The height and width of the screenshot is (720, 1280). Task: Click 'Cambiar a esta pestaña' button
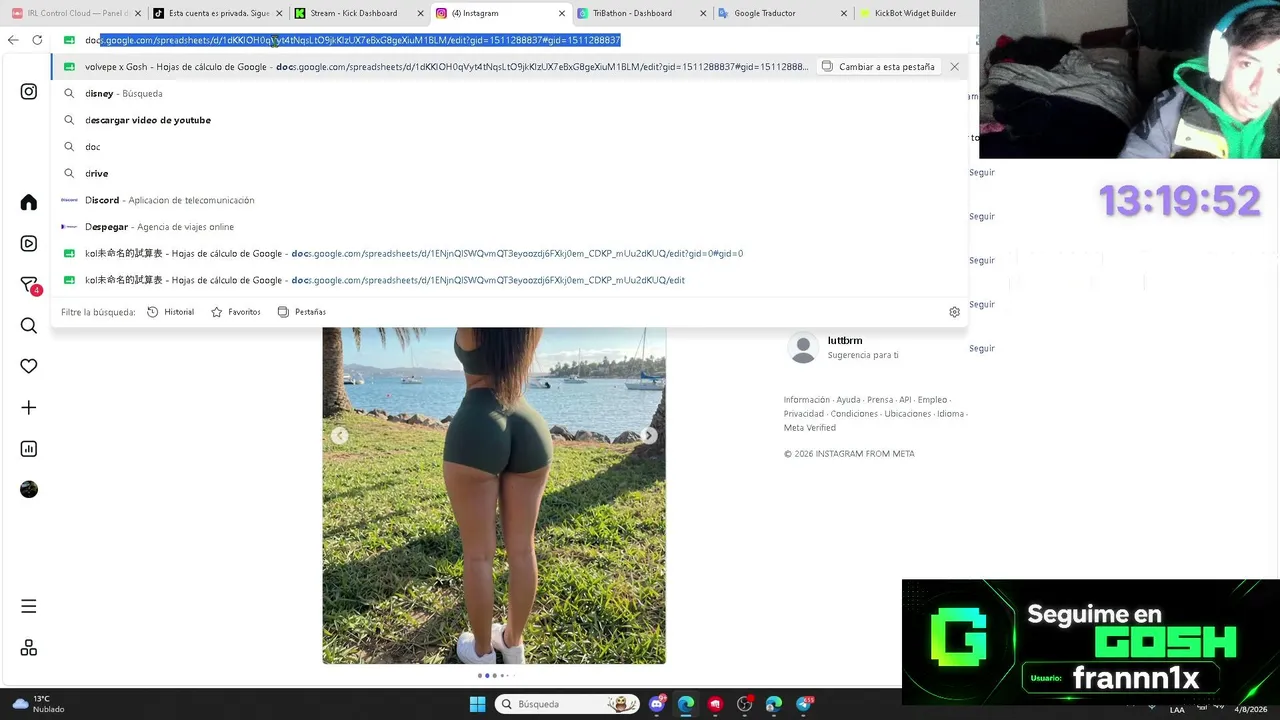878,67
